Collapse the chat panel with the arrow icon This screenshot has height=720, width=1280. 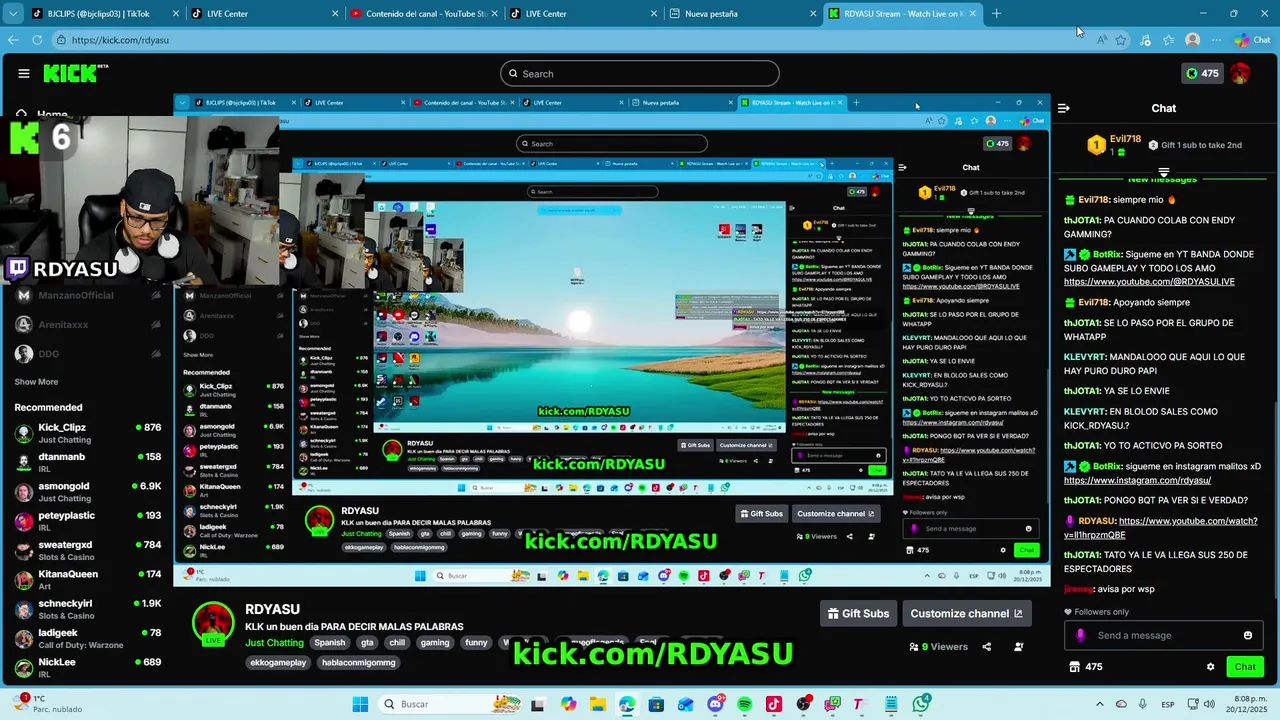coord(1064,108)
